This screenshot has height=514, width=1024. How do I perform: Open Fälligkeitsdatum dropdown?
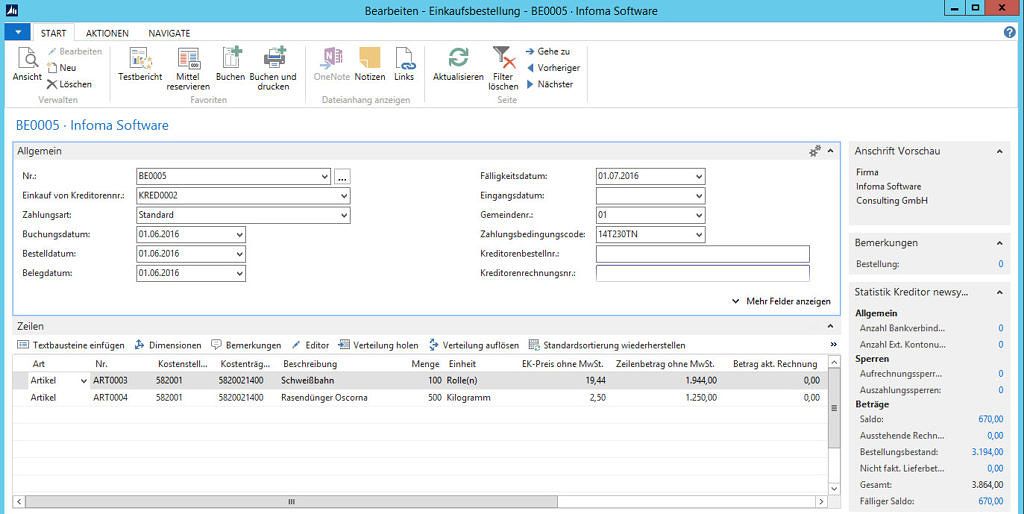[x=699, y=176]
